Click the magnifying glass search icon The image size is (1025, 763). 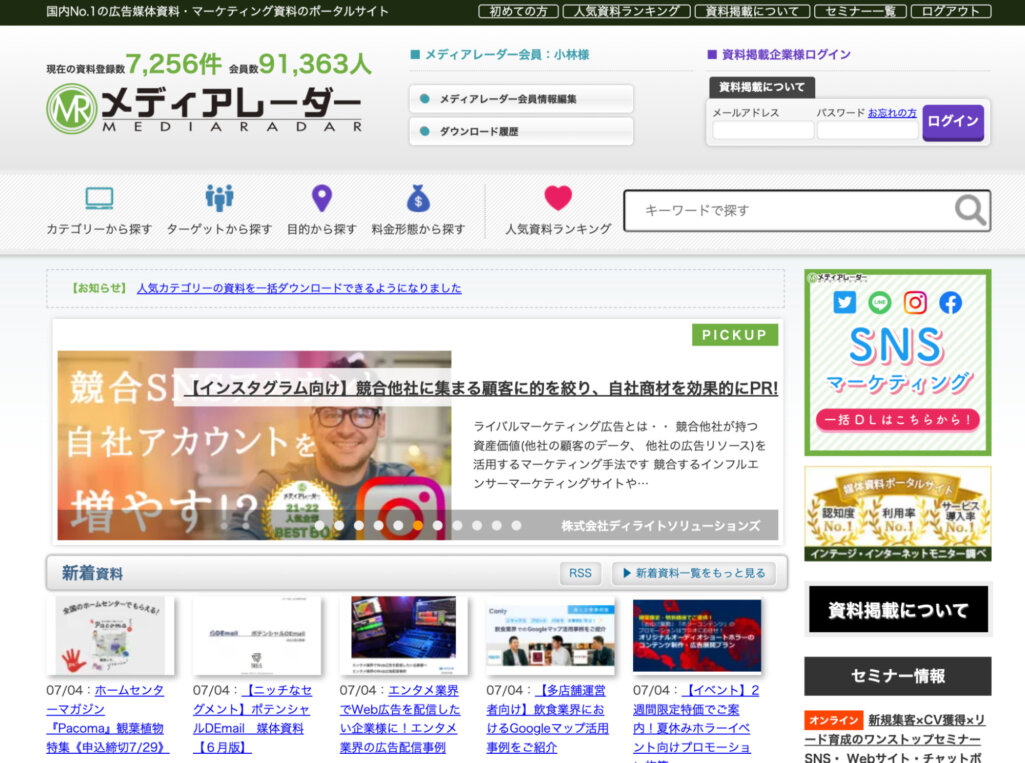pyautogui.click(x=968, y=211)
